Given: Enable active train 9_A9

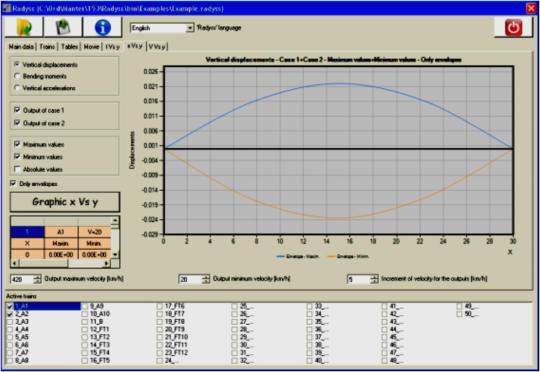Looking at the screenshot, I should pyautogui.click(x=85, y=306).
